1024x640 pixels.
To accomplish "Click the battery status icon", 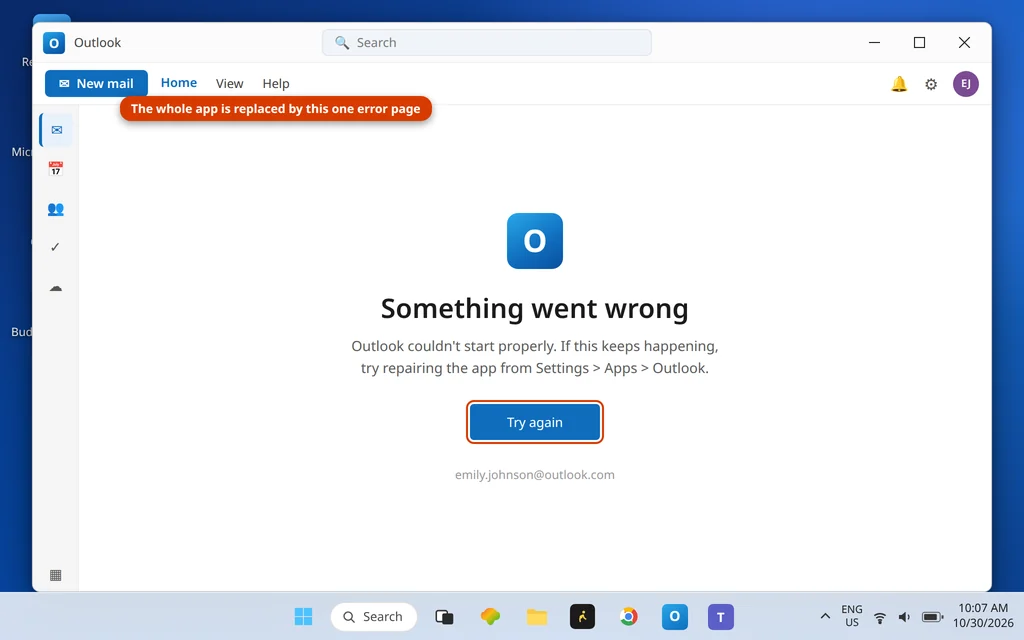I will 932,617.
